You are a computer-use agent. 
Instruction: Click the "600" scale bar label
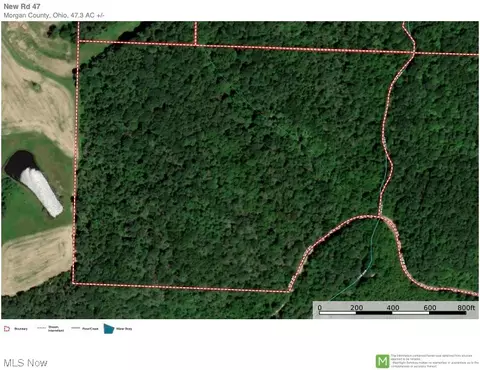(430, 308)
